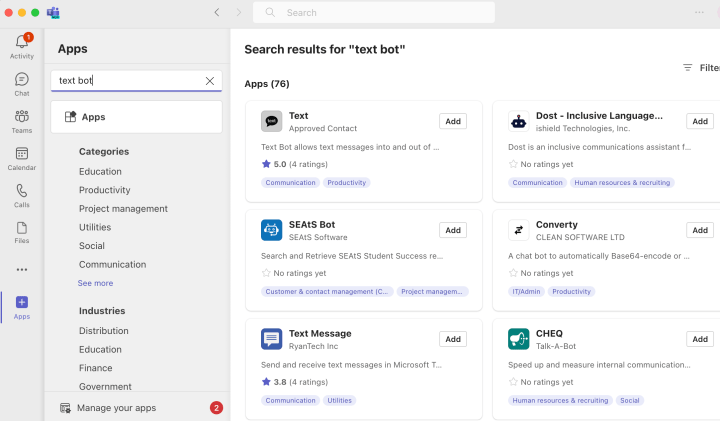The width and height of the screenshot is (720, 421).
Task: Click the Manage your apps badge showing 2
Action: click(216, 408)
